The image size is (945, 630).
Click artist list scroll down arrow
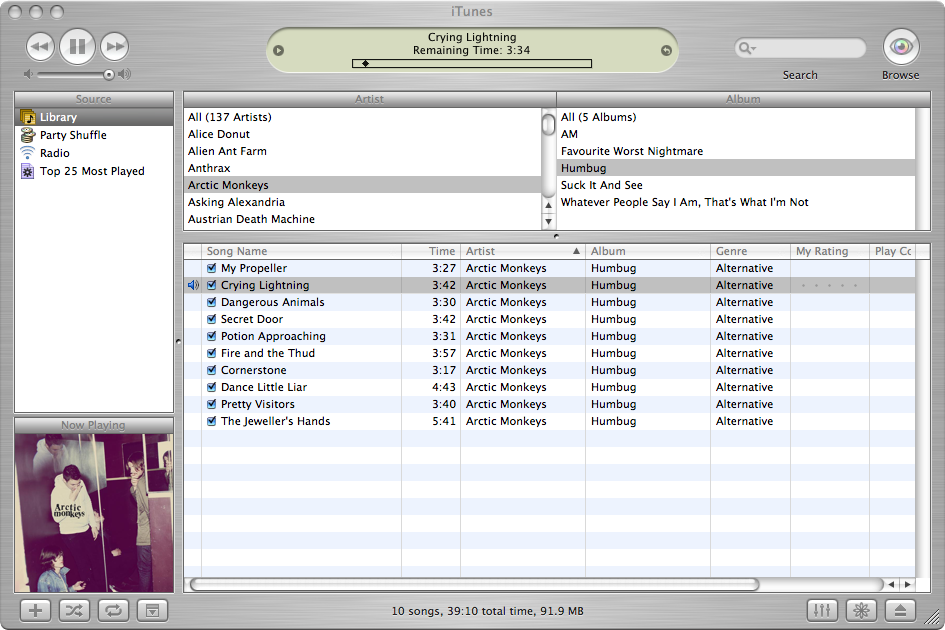click(548, 221)
